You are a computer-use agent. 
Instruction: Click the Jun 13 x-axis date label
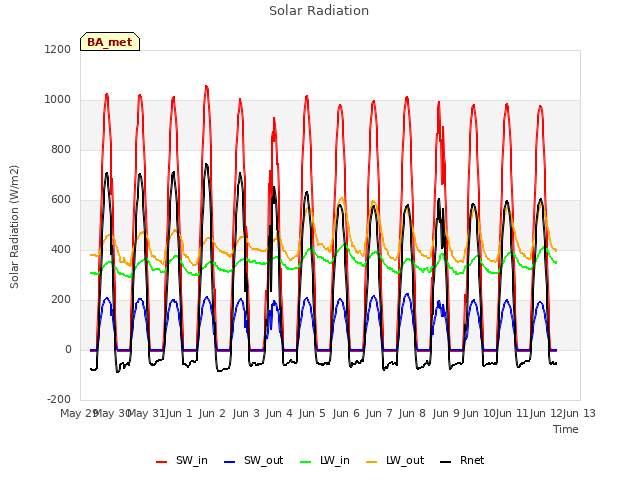coord(579,413)
